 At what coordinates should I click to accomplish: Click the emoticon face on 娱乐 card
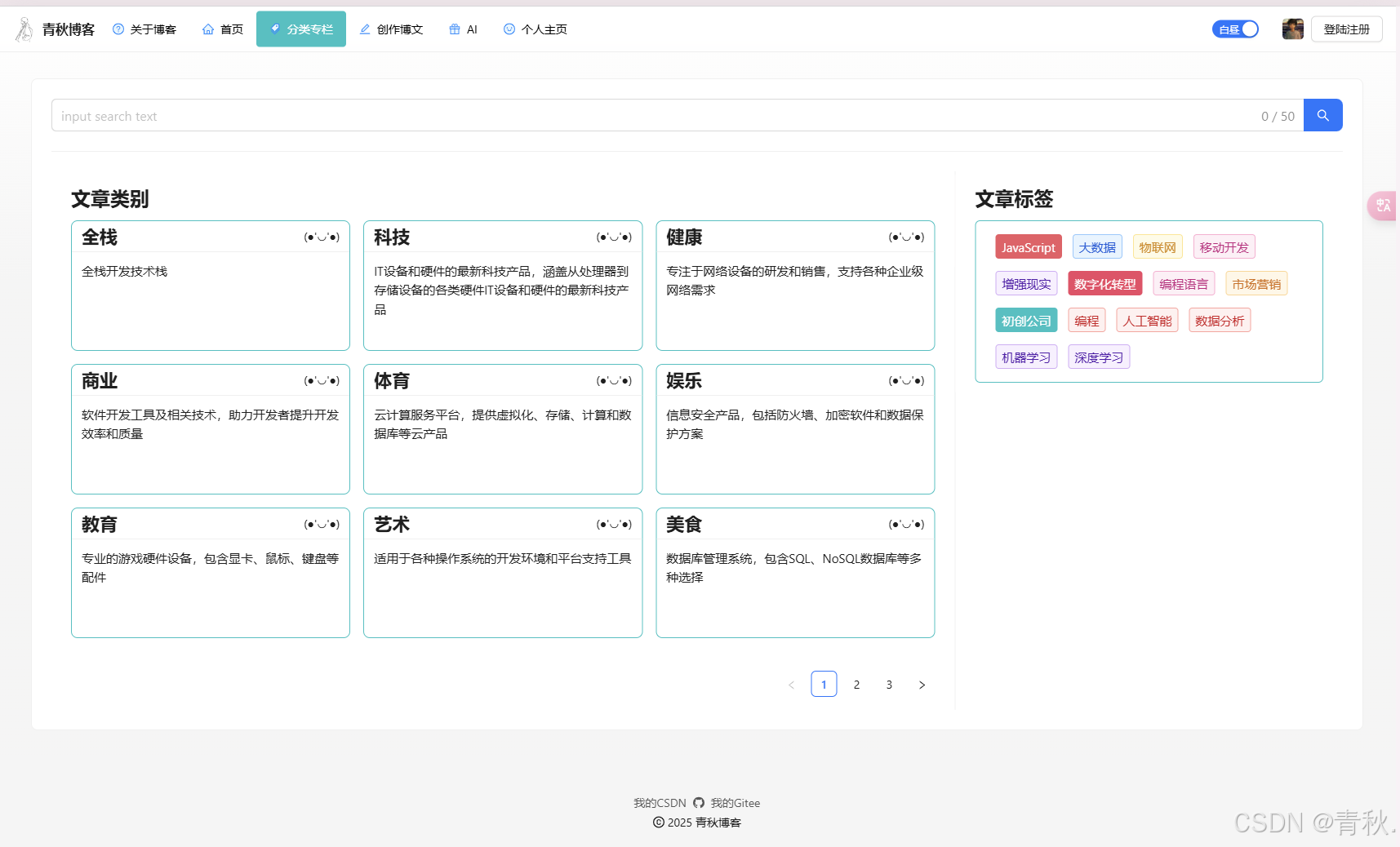pos(906,381)
